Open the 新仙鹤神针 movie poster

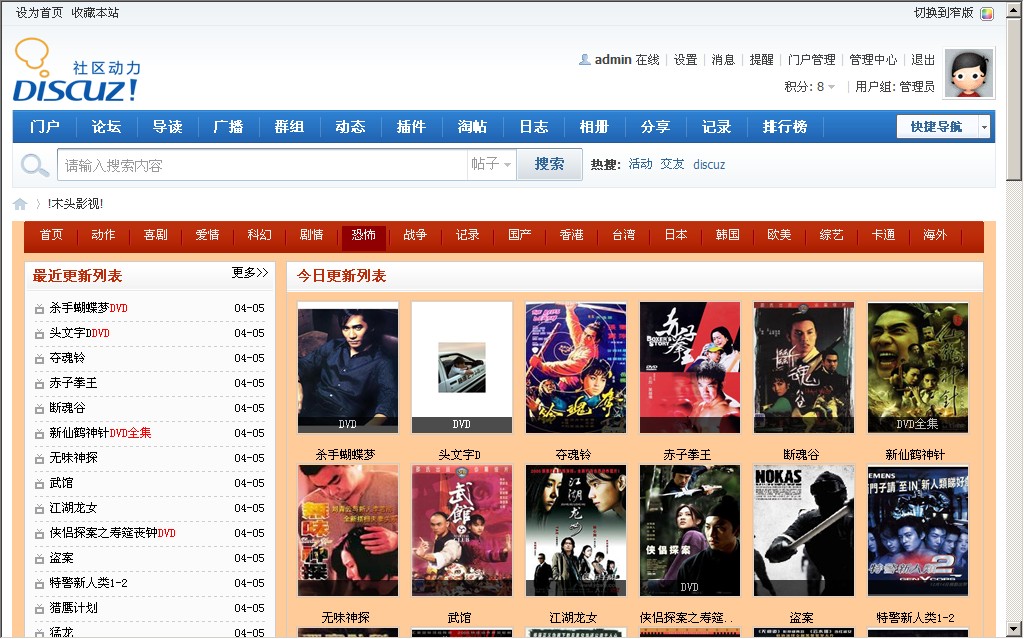(x=918, y=368)
